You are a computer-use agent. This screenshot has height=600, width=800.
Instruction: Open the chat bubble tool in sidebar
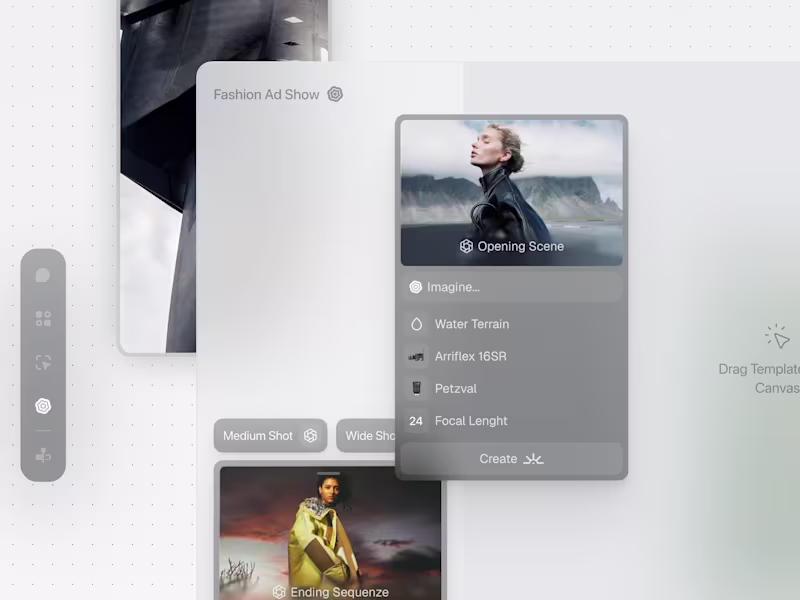click(43, 276)
